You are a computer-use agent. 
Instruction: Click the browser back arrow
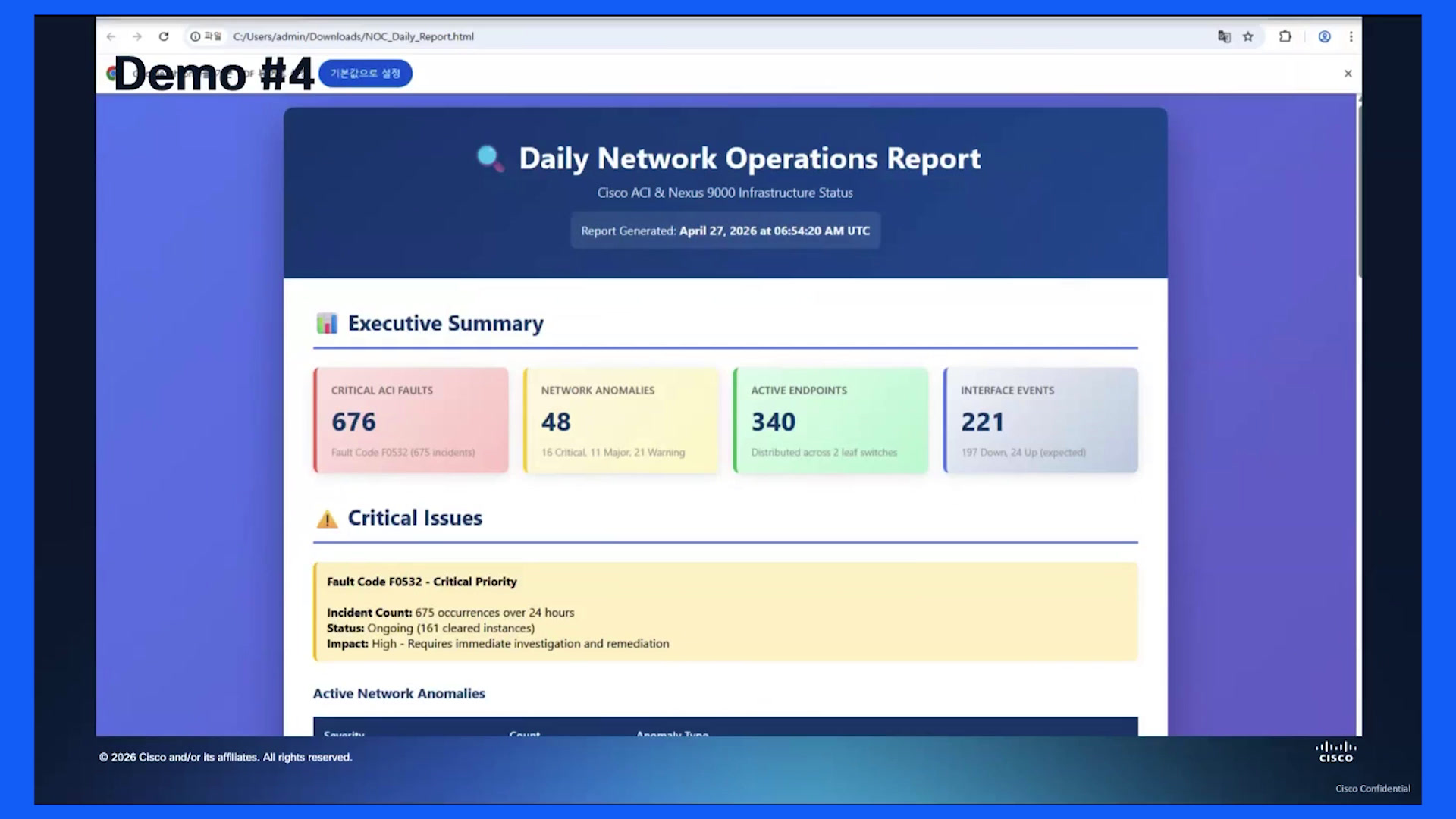pyautogui.click(x=111, y=36)
